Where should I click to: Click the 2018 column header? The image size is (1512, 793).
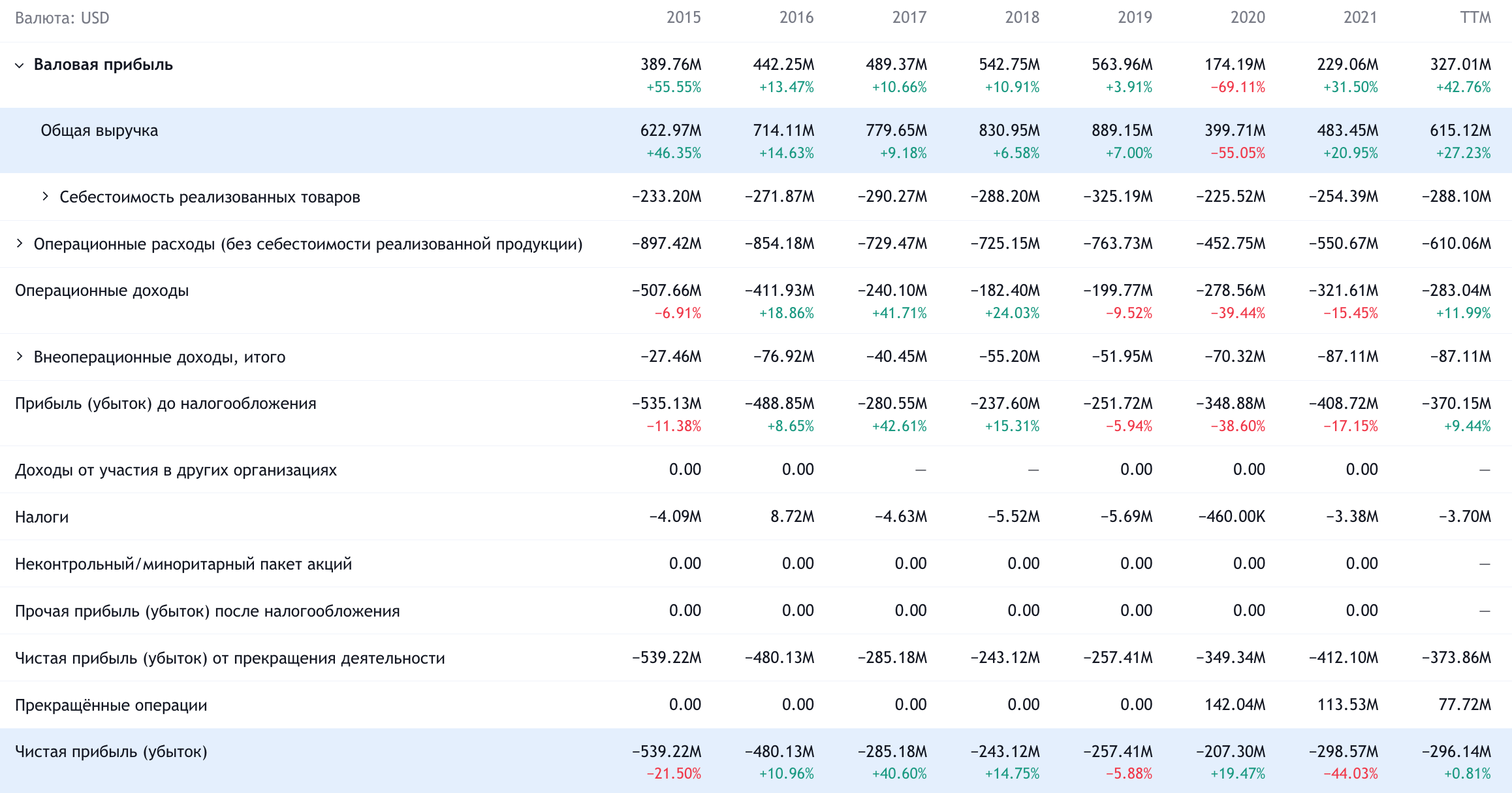1022,18
